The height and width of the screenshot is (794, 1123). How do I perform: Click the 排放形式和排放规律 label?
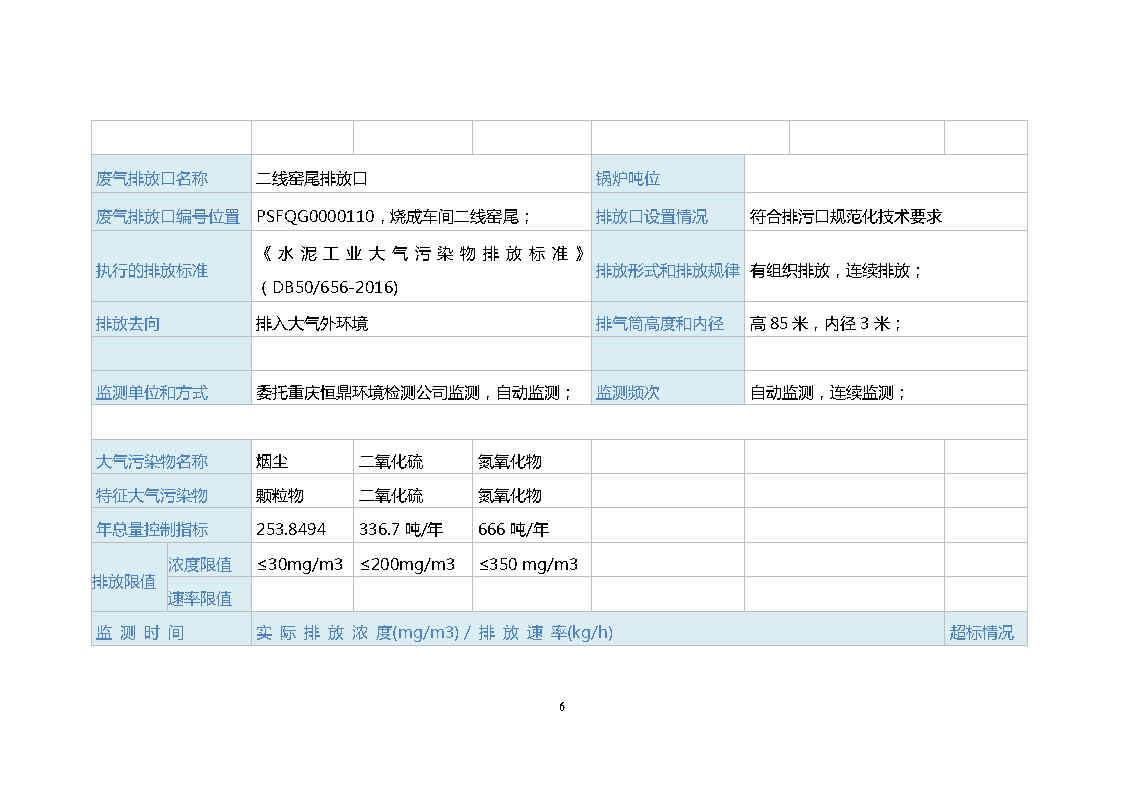(667, 271)
